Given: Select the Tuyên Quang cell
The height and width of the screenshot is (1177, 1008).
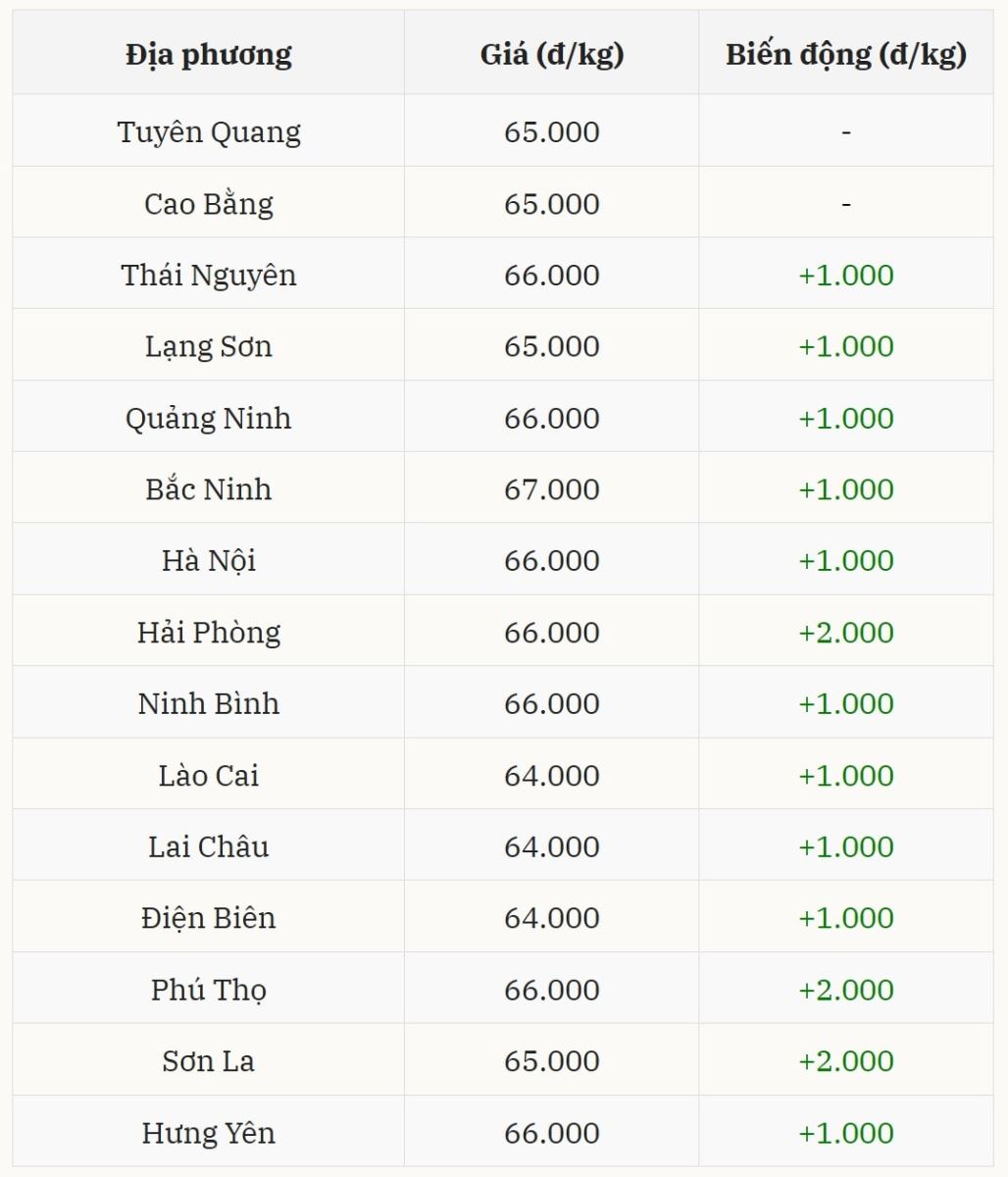Looking at the screenshot, I should click(208, 131).
